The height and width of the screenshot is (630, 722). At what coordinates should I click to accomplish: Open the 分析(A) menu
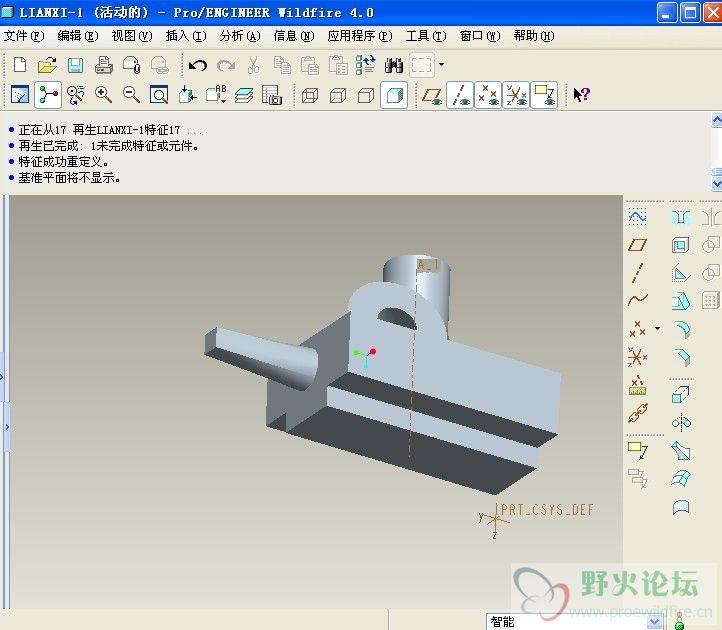click(x=240, y=36)
